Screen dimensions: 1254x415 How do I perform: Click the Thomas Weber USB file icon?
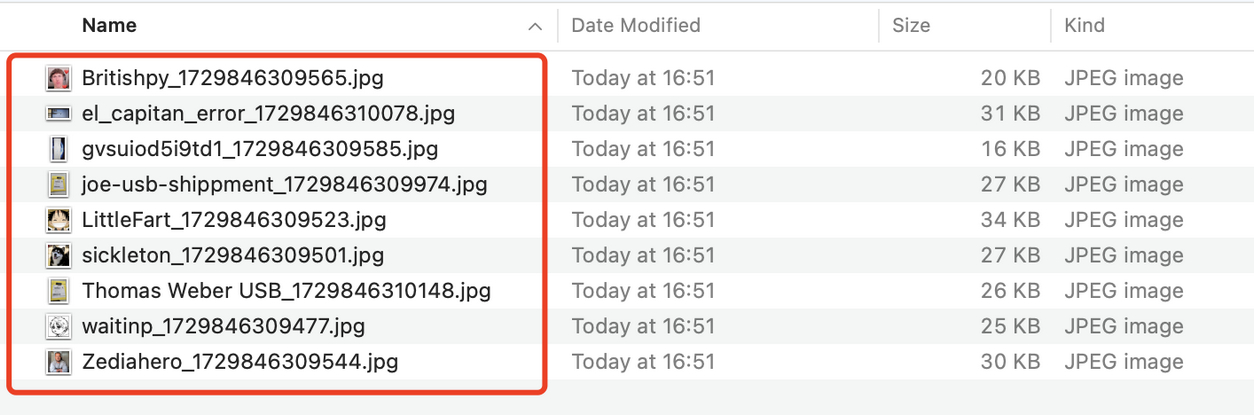click(x=59, y=291)
